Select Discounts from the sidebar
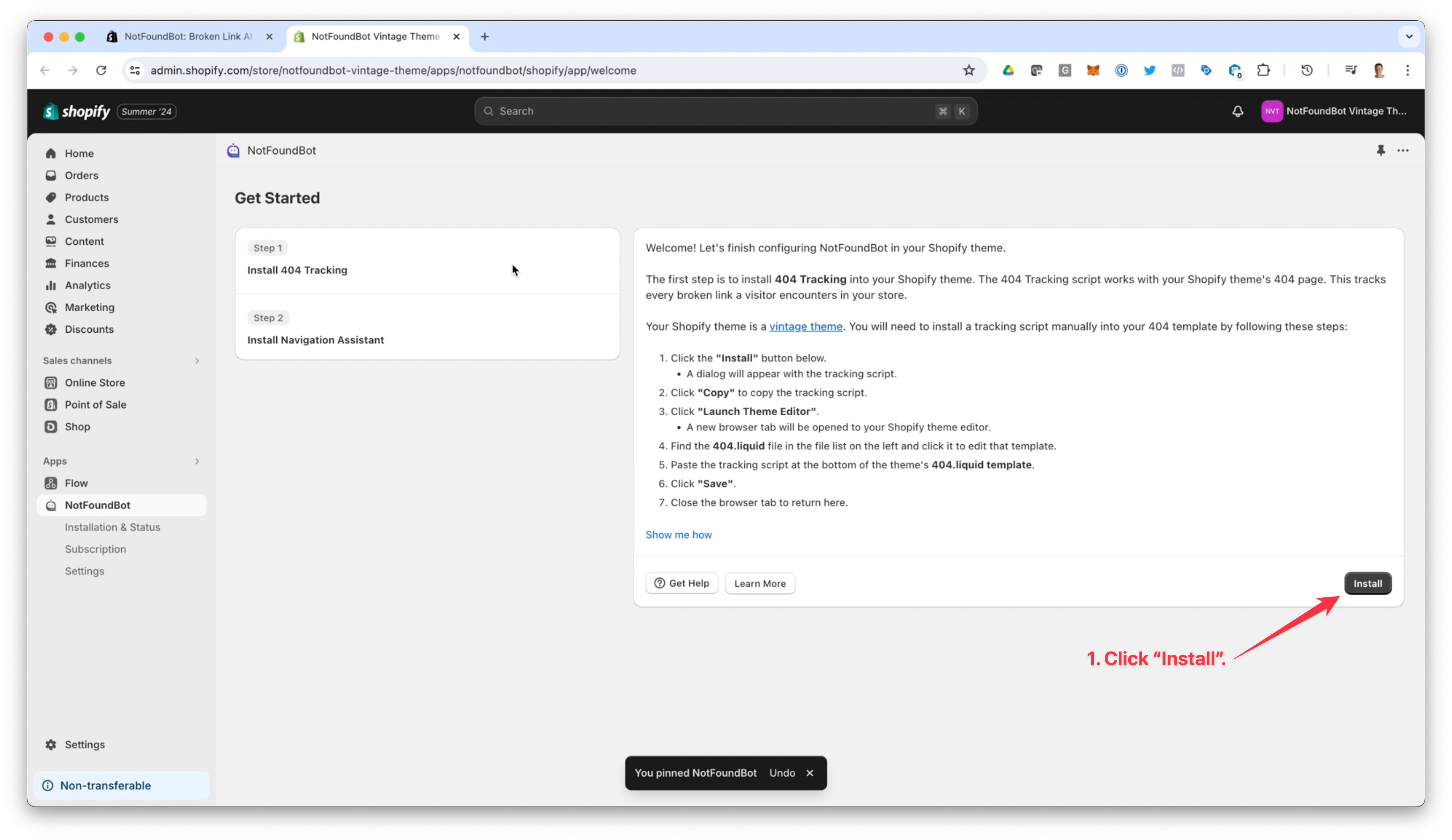This screenshot has width=1452, height=840. tap(89, 329)
